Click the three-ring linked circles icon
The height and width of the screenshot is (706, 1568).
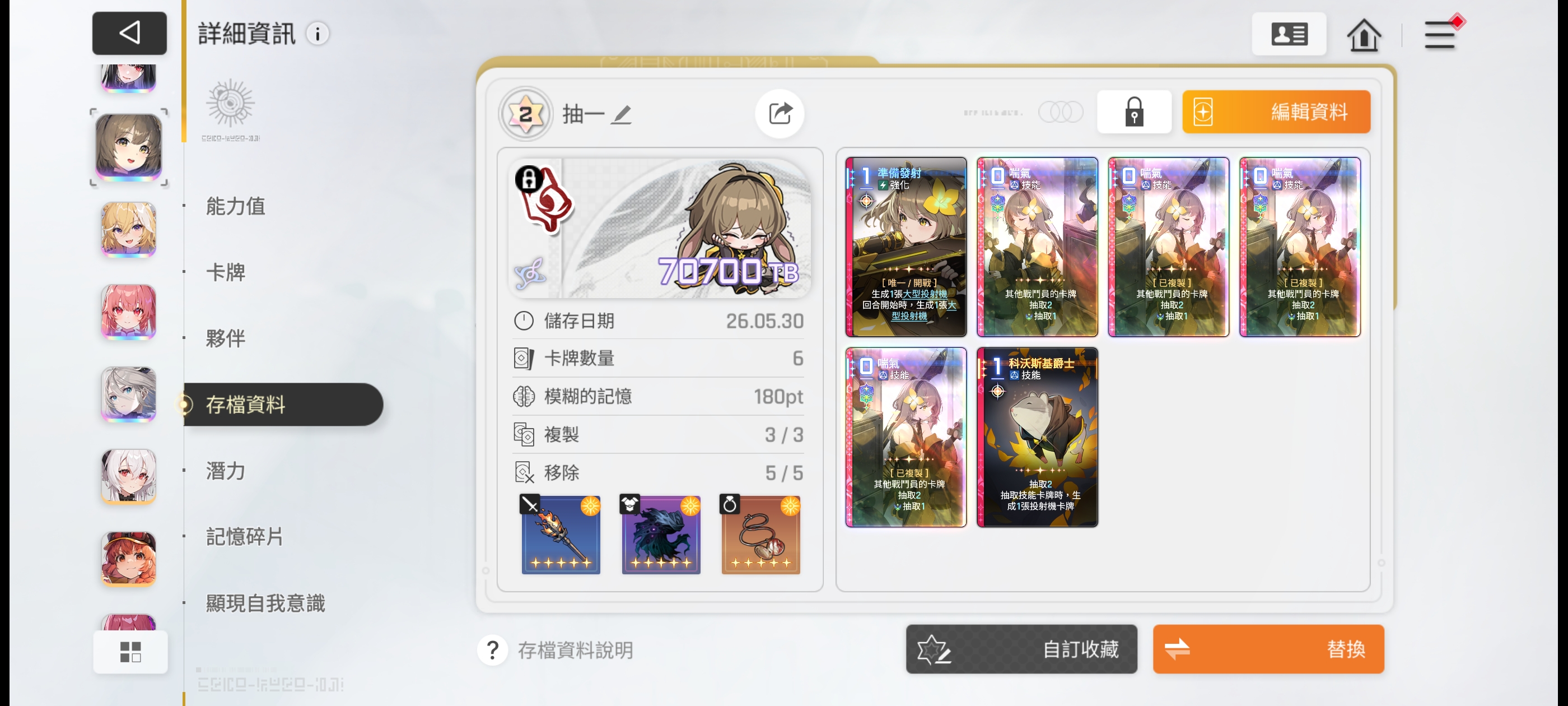point(1060,112)
